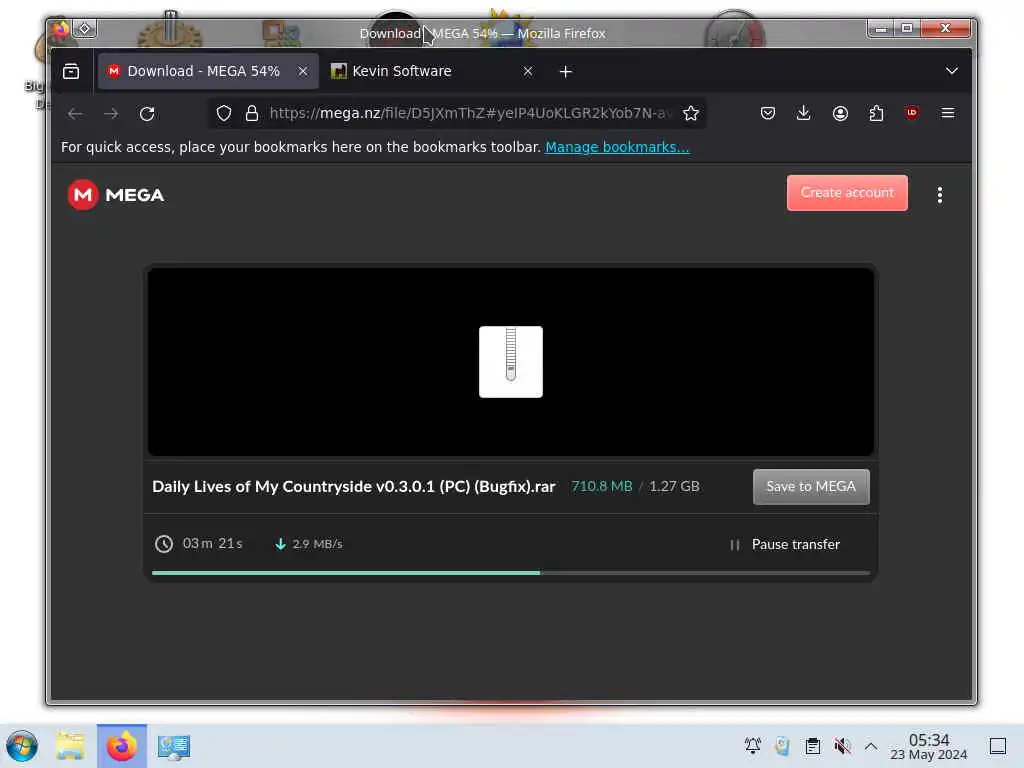Click Firefox icon in taskbar
The image size is (1024, 768).
122,746
